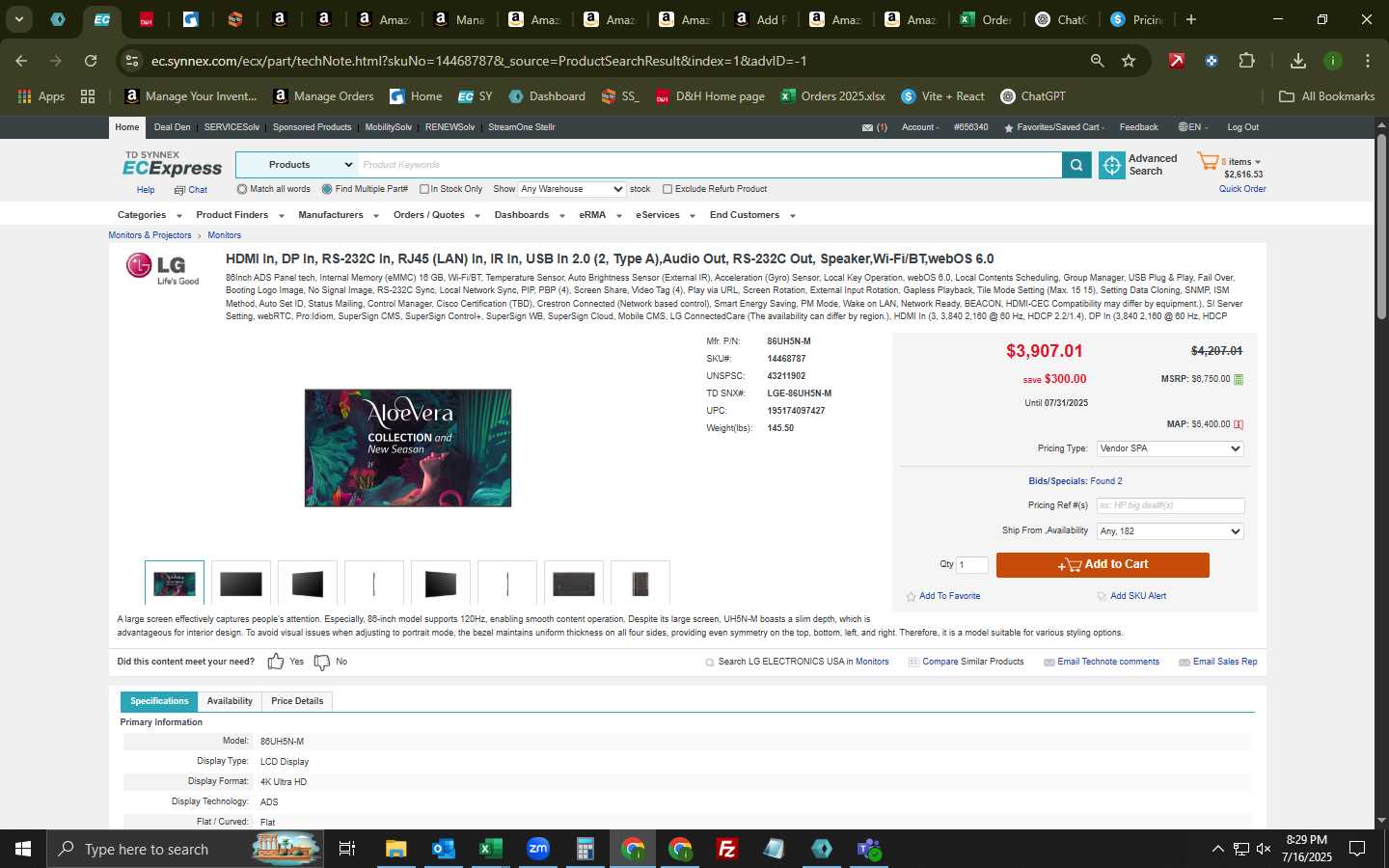Image resolution: width=1389 pixels, height=868 pixels.
Task: Click the Quick Order link
Action: [1242, 189]
